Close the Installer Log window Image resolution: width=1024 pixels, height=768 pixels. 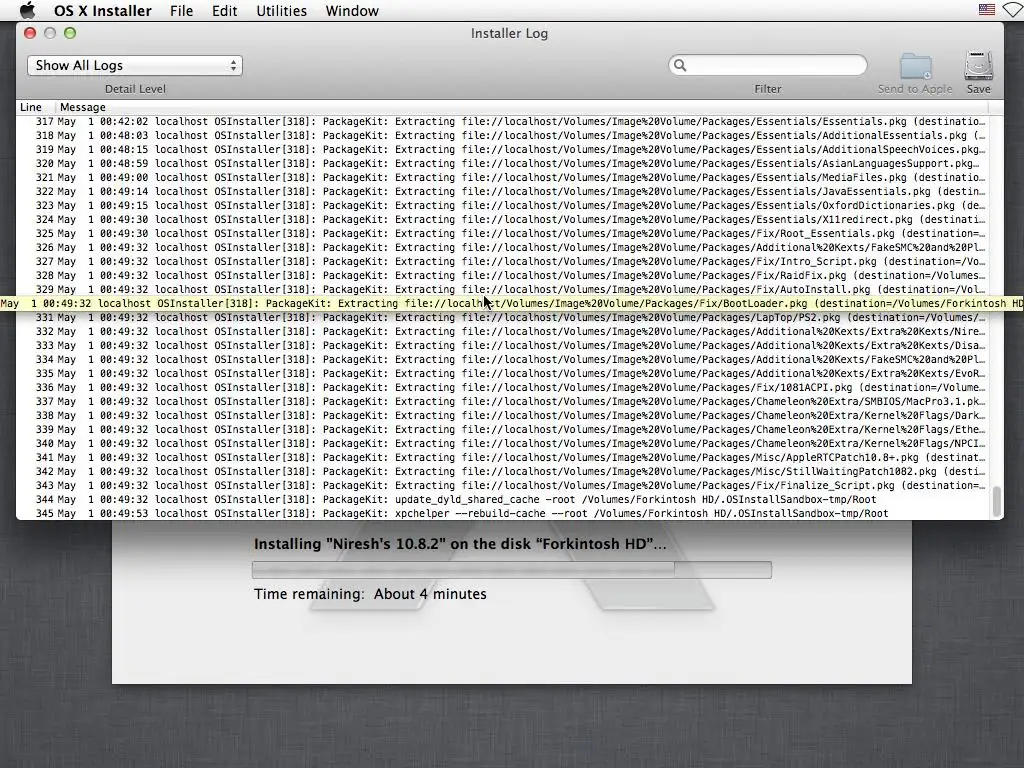click(30, 33)
